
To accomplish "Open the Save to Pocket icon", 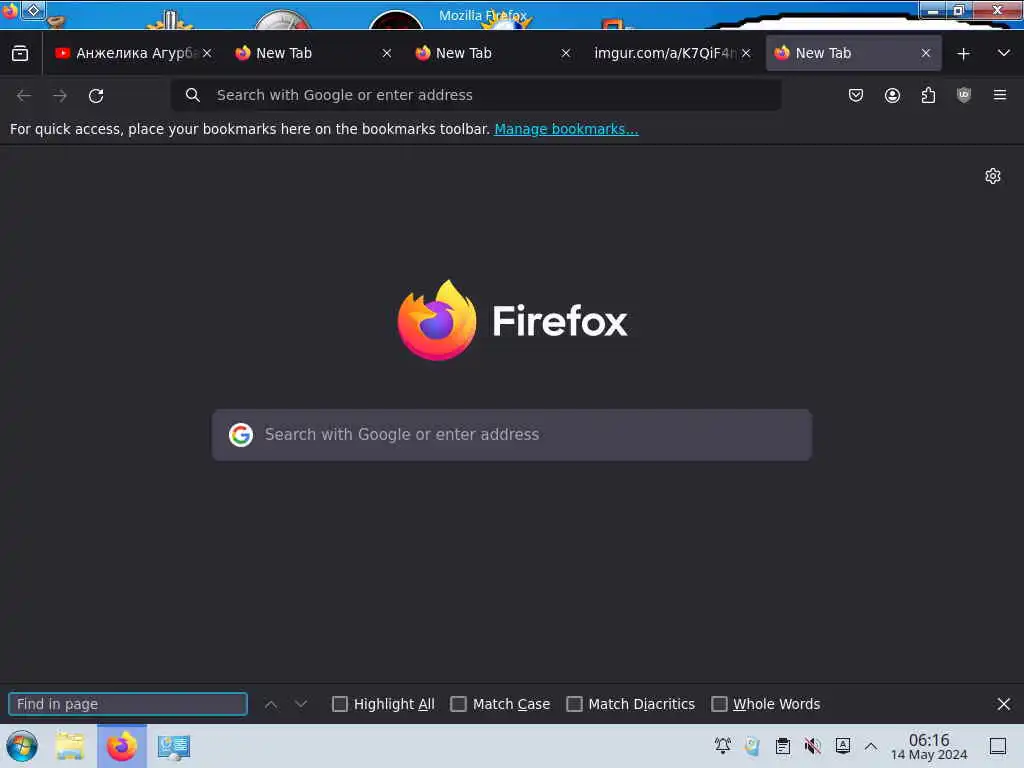I will coord(856,95).
